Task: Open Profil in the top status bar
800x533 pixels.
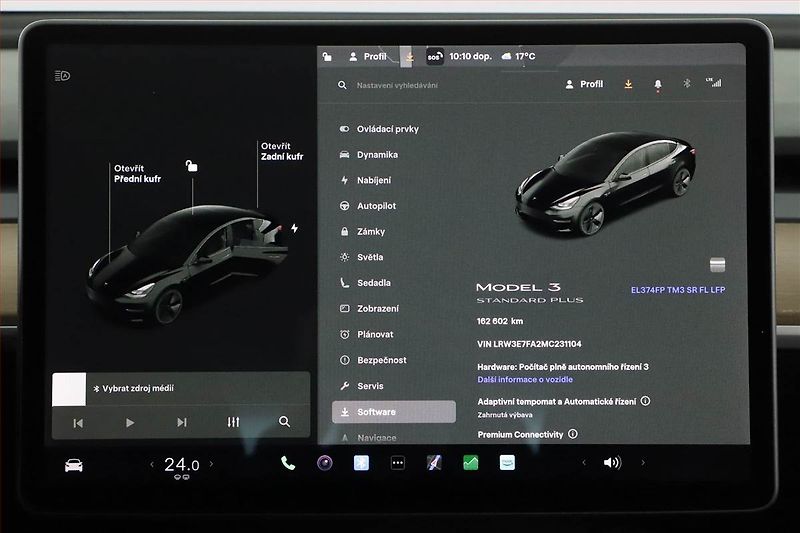Action: point(368,57)
